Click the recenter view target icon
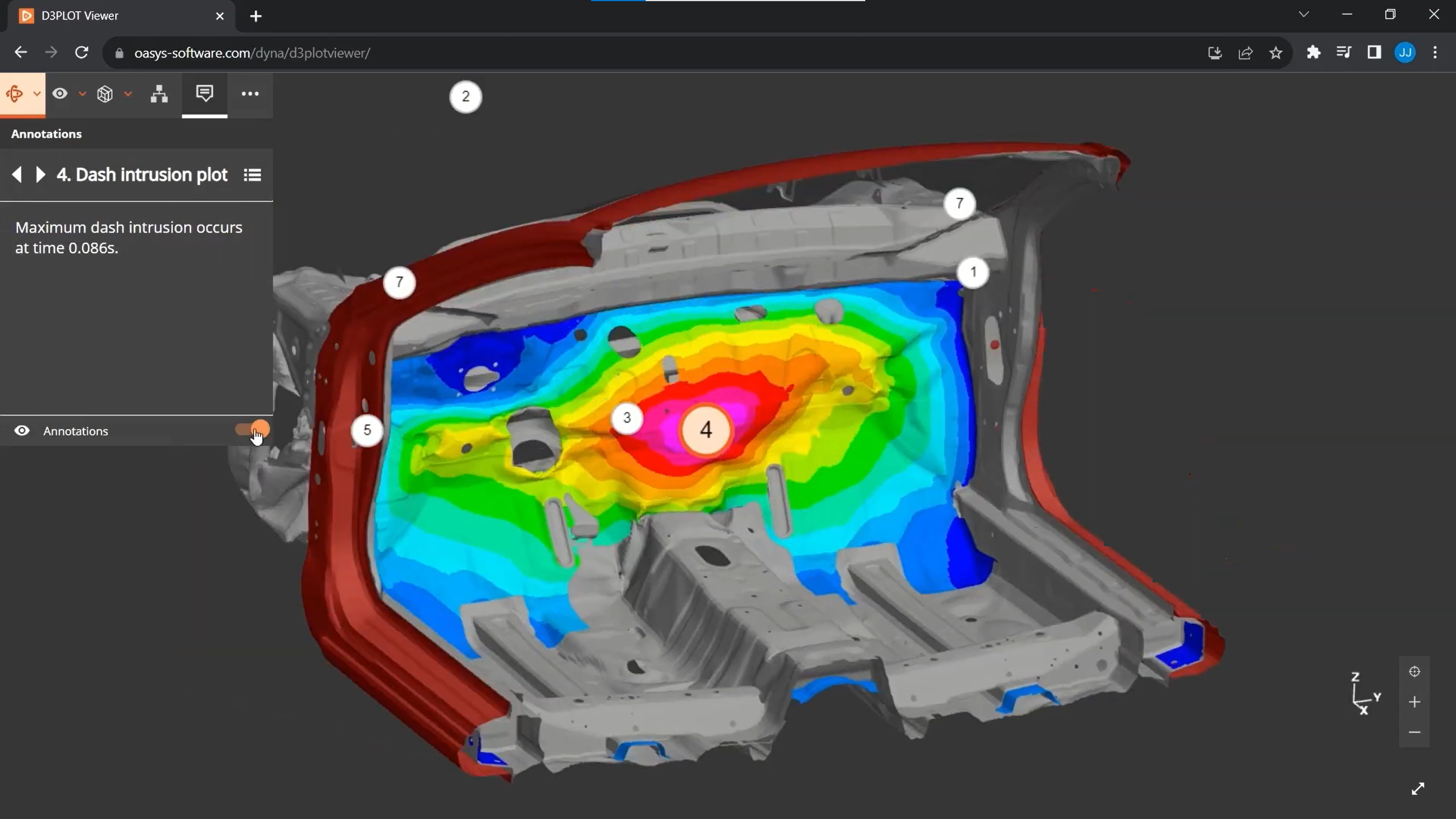Viewport: 1456px width, 819px height. click(x=1415, y=672)
